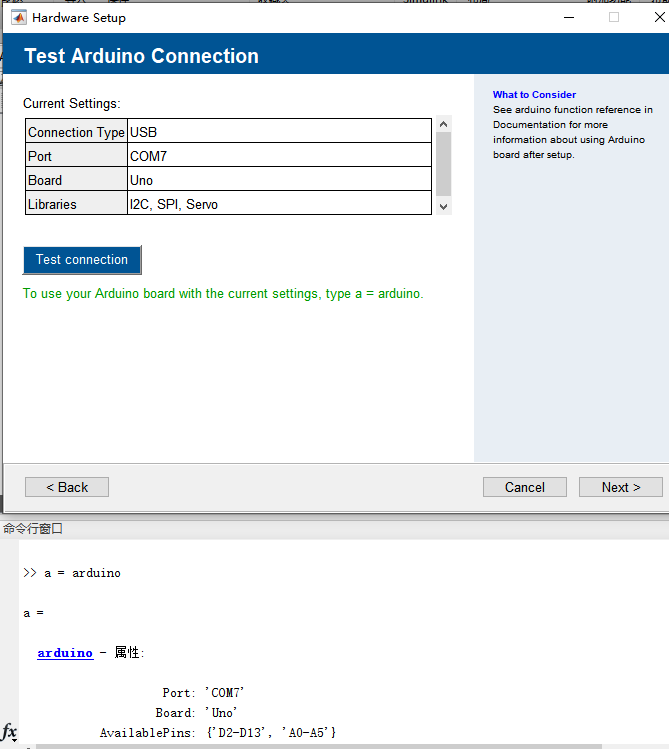The height and width of the screenshot is (749, 669).
Task: Click the MATLAB logo in Hardware Setup title bar
Action: tap(19, 18)
